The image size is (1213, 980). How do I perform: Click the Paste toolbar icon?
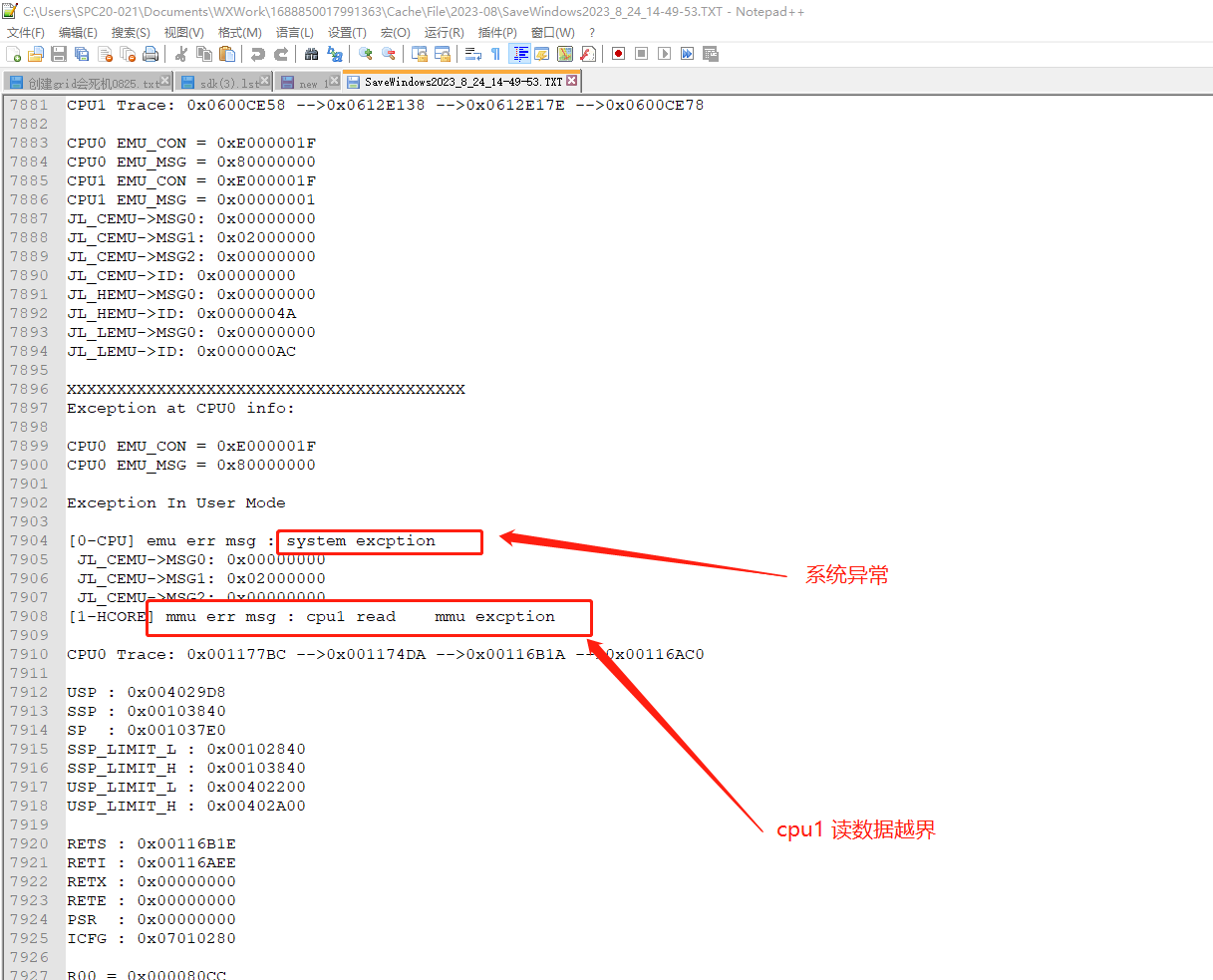pyautogui.click(x=227, y=54)
